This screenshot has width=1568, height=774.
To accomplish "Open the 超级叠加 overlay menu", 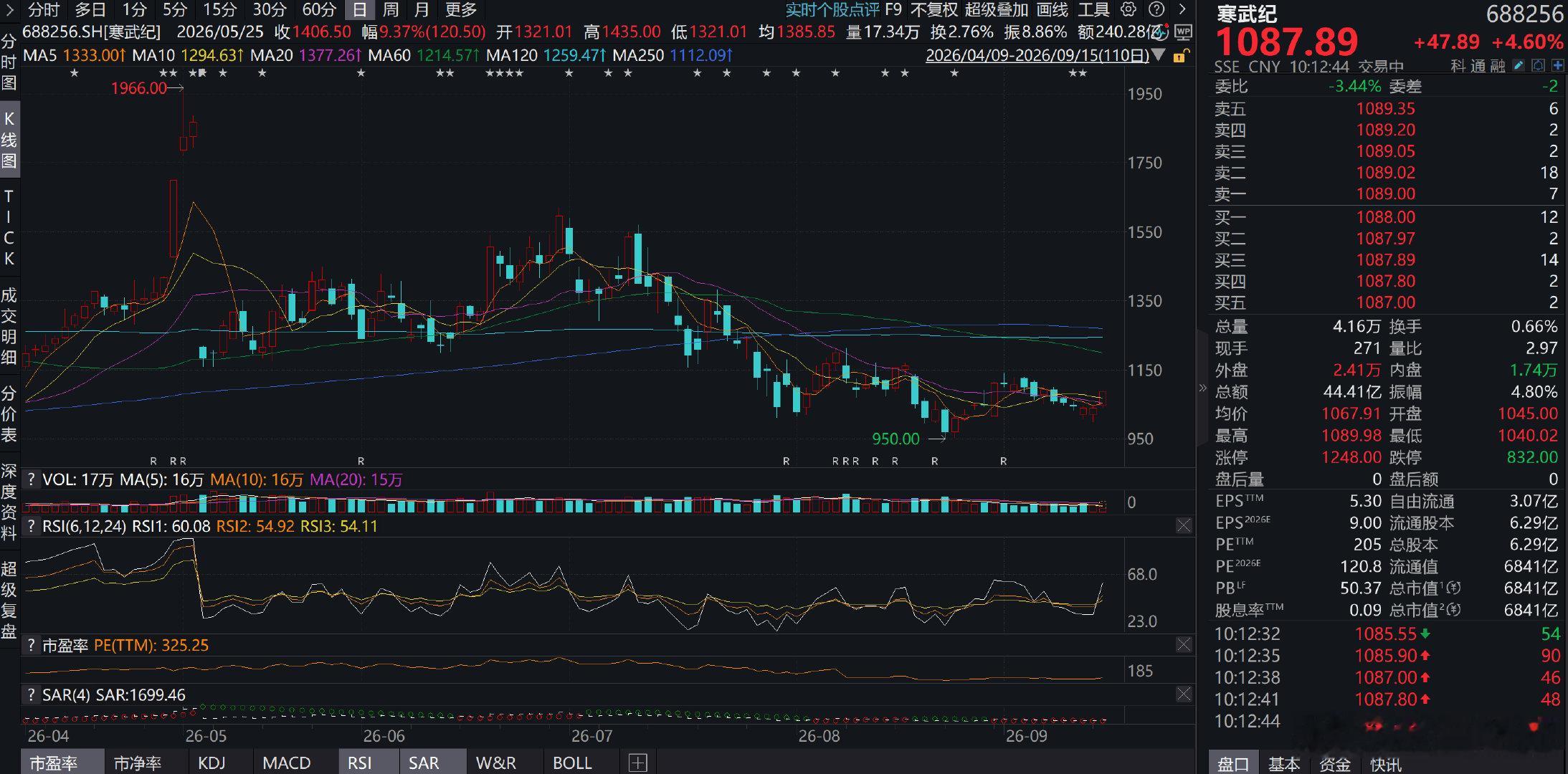I will pos(997,10).
